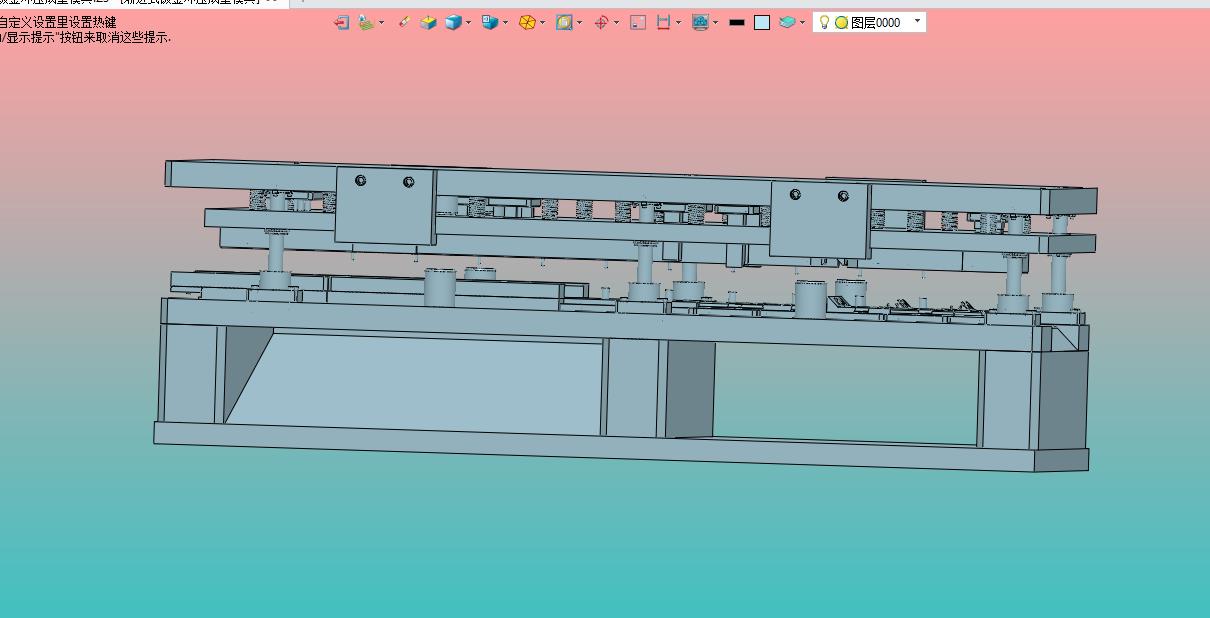Click the shaded blue cube display icon
The height and width of the screenshot is (618, 1210).
coord(453,22)
